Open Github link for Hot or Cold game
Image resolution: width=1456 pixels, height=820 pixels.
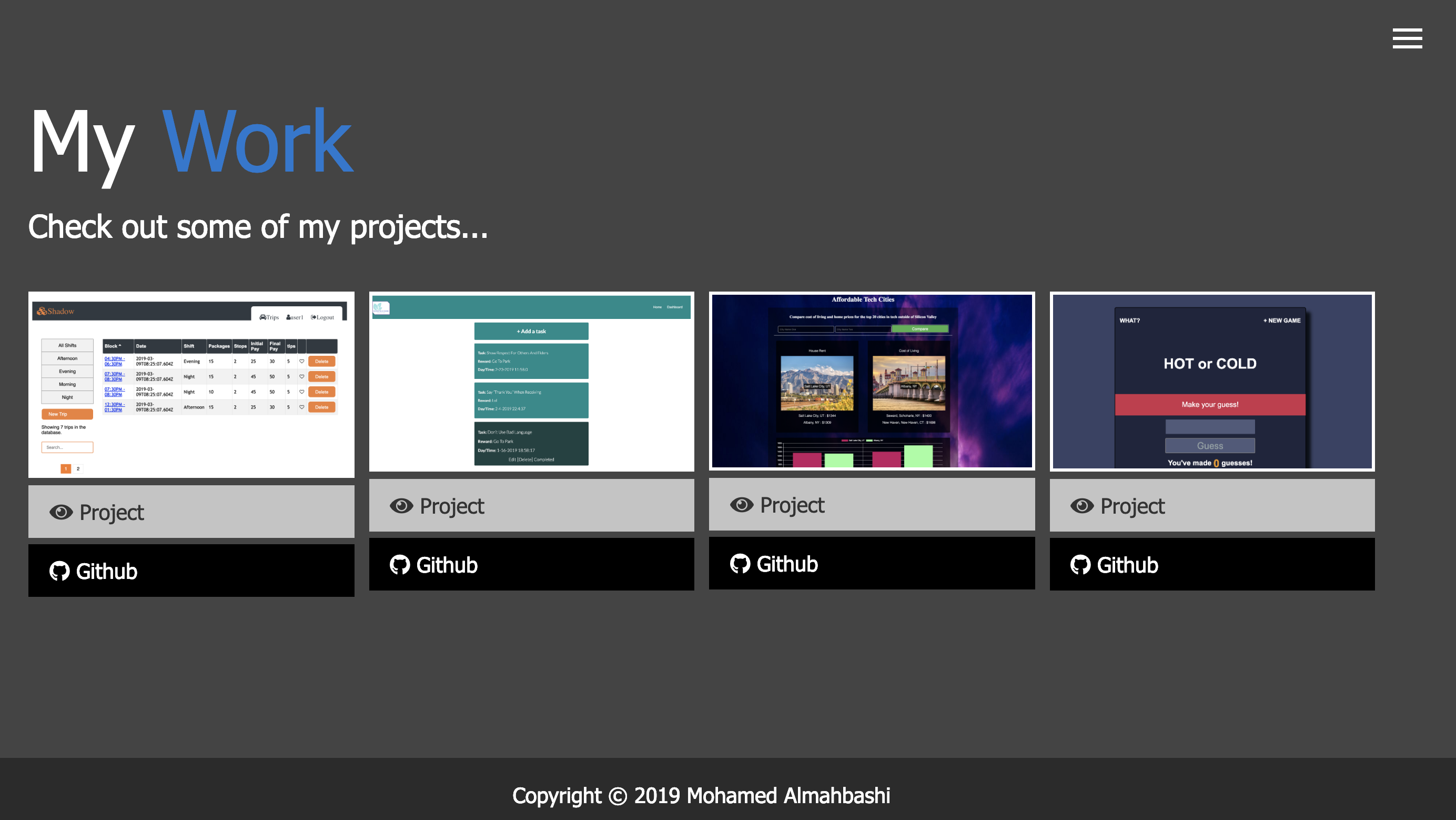[x=1212, y=564]
